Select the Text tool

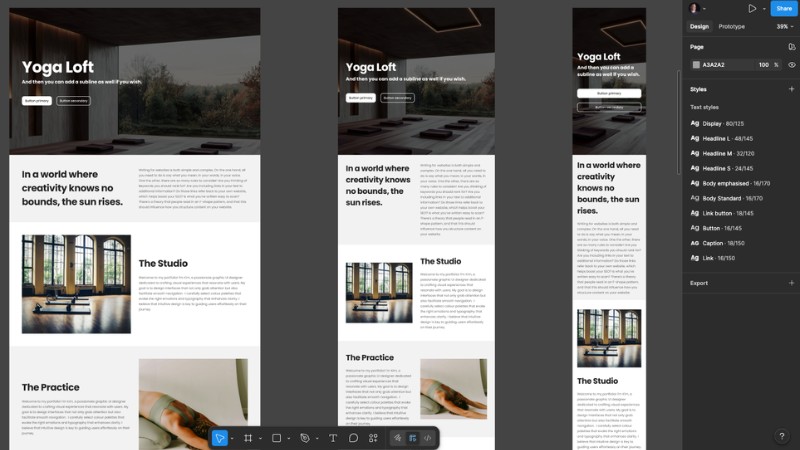coord(333,438)
